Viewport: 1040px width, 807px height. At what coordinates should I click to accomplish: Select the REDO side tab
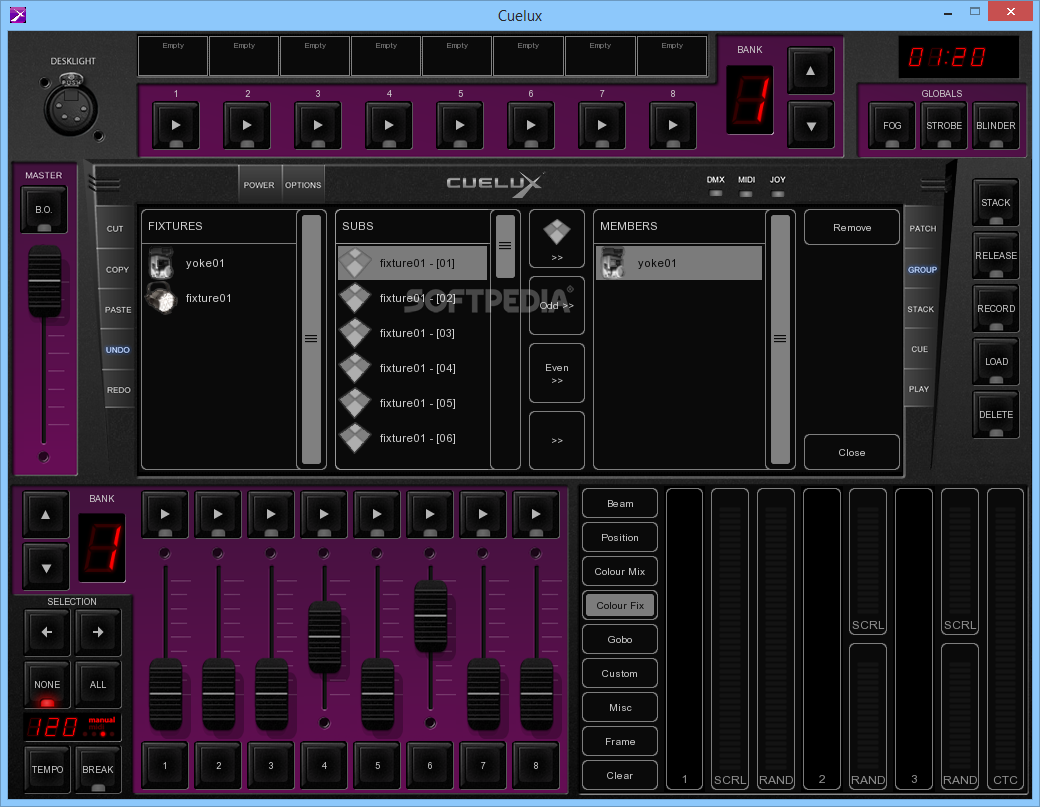click(x=118, y=390)
